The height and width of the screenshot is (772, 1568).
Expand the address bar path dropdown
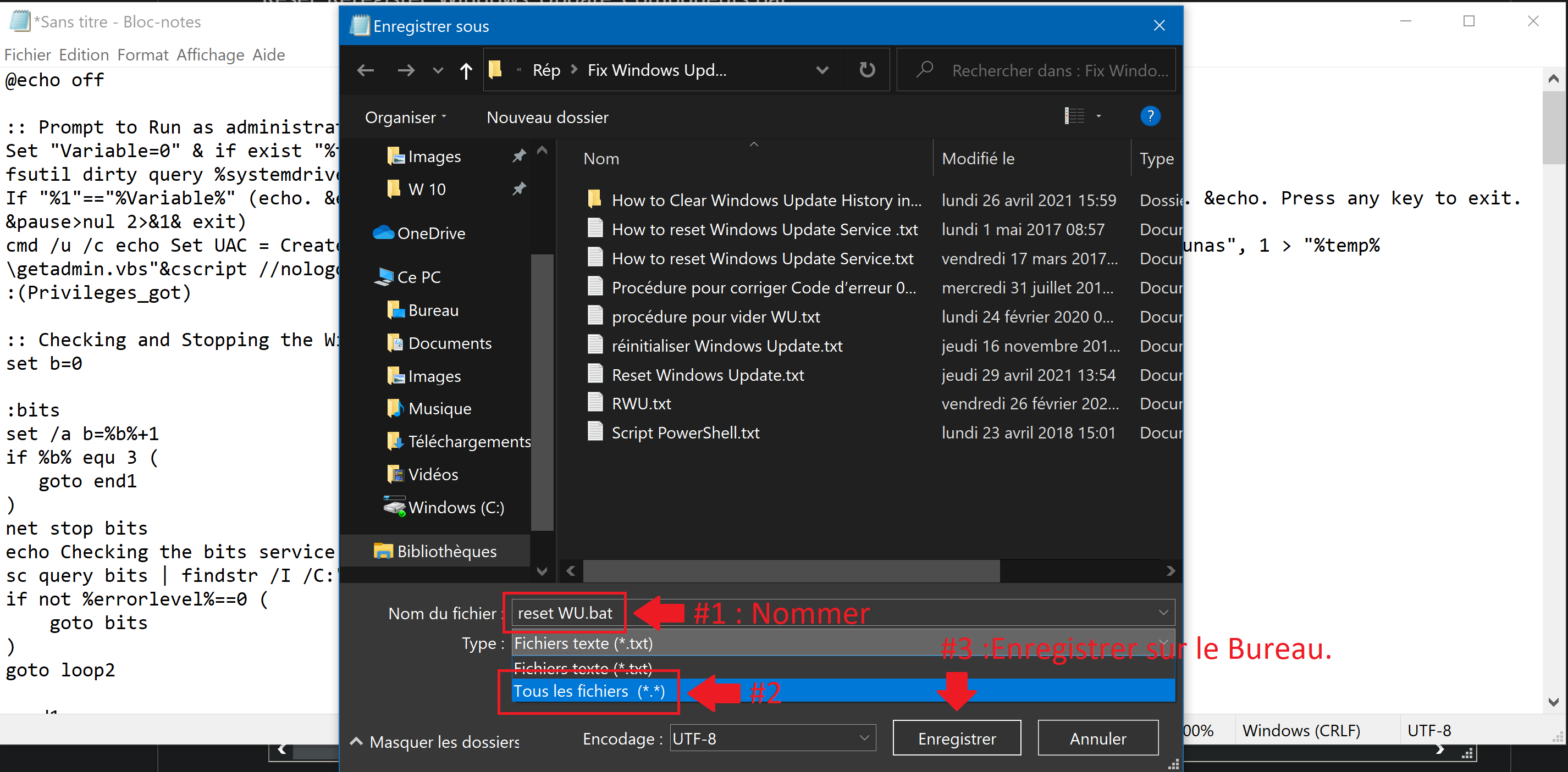[x=822, y=70]
